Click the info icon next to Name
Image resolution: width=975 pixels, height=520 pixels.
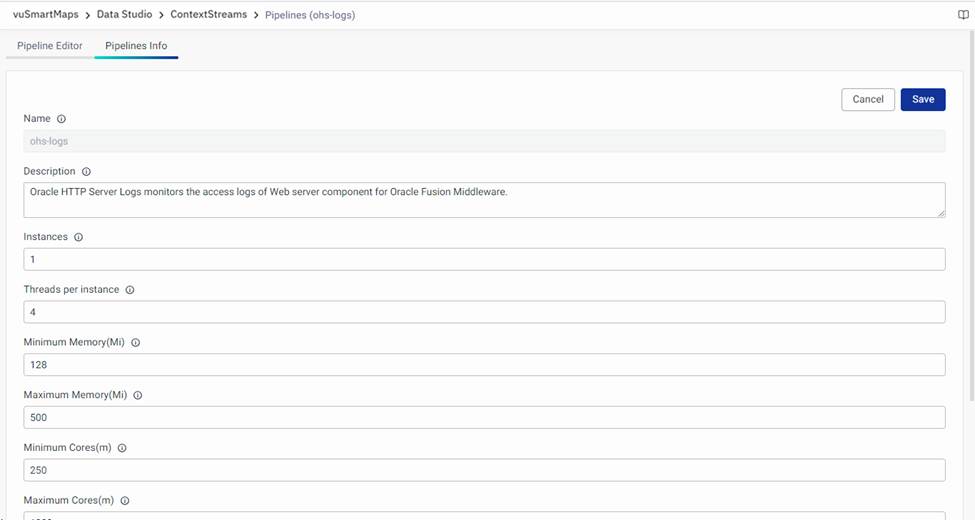(x=61, y=119)
